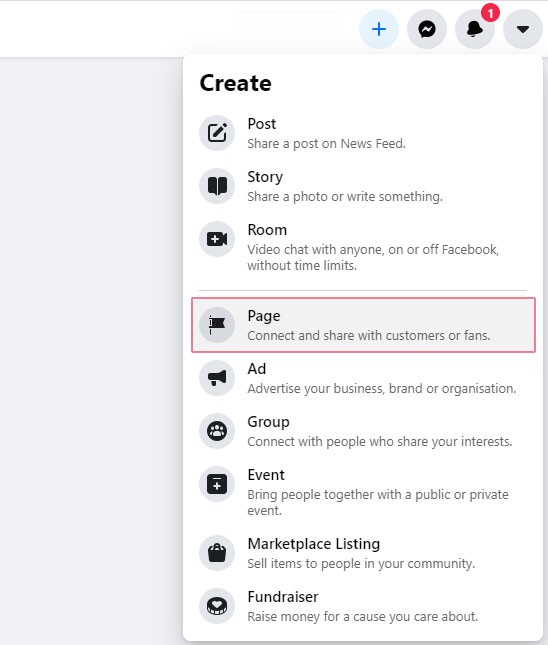Click text 'Raise money for a cause you care about.'
This screenshot has width=548, height=645.
click(x=362, y=617)
